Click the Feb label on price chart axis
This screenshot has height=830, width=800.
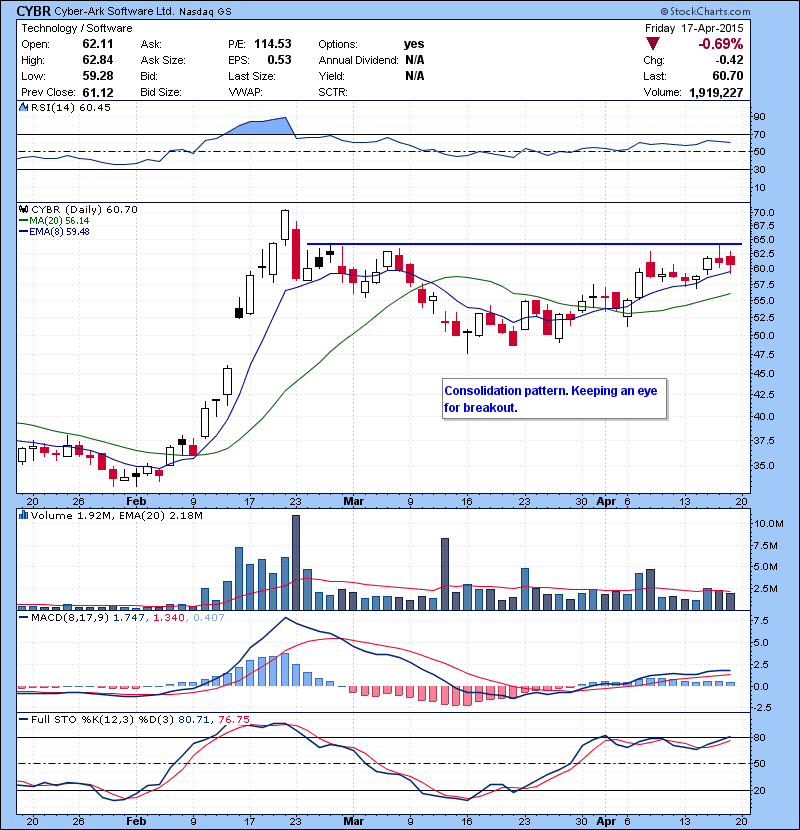[136, 501]
